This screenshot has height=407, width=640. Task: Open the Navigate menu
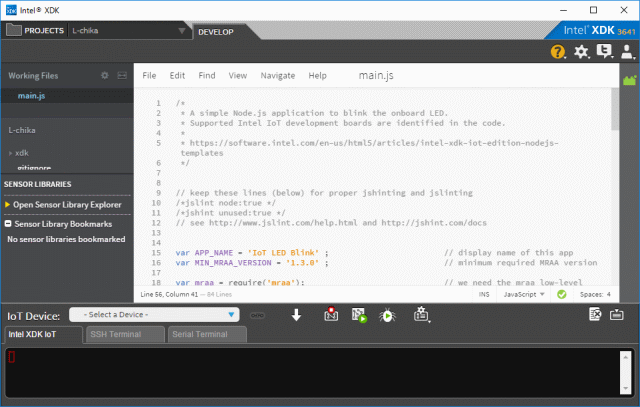tap(278, 76)
